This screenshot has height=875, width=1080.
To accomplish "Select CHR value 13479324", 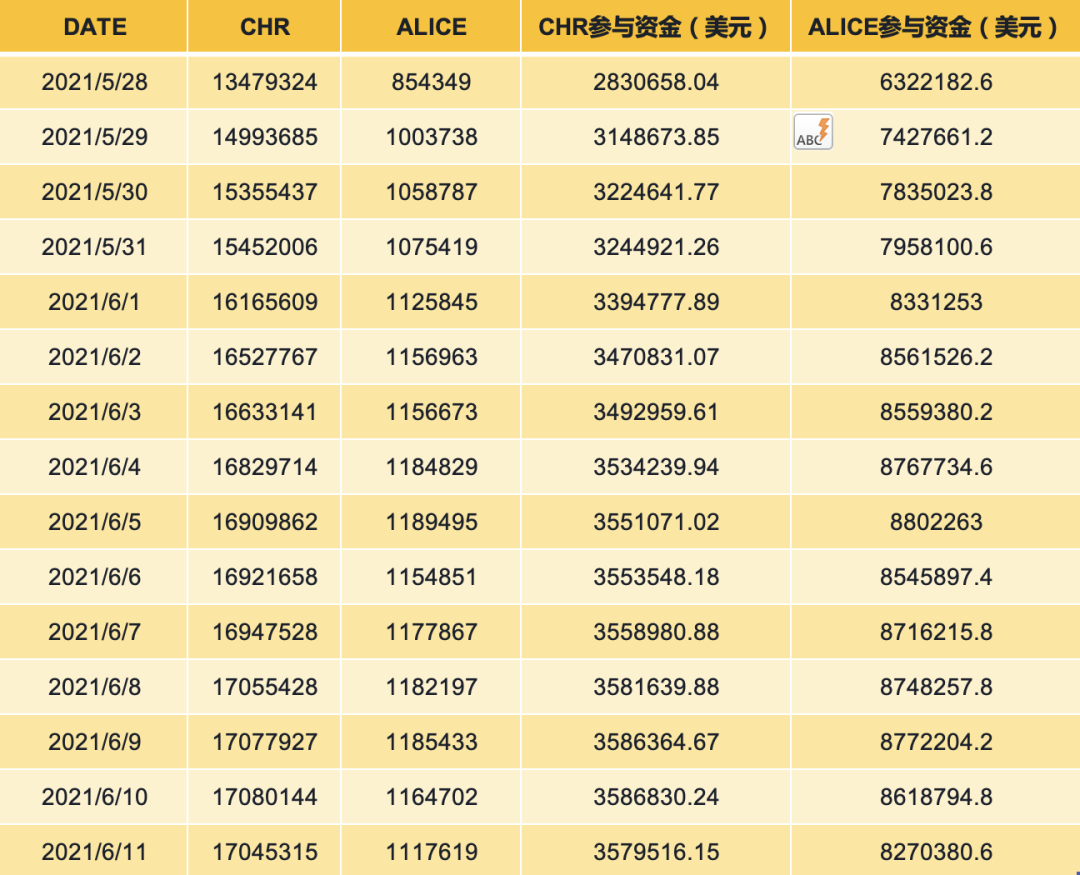I will 264,82.
